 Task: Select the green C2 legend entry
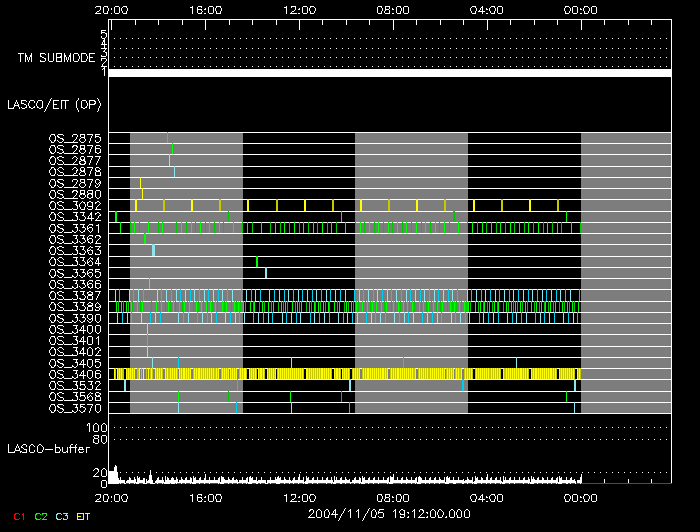click(41, 516)
